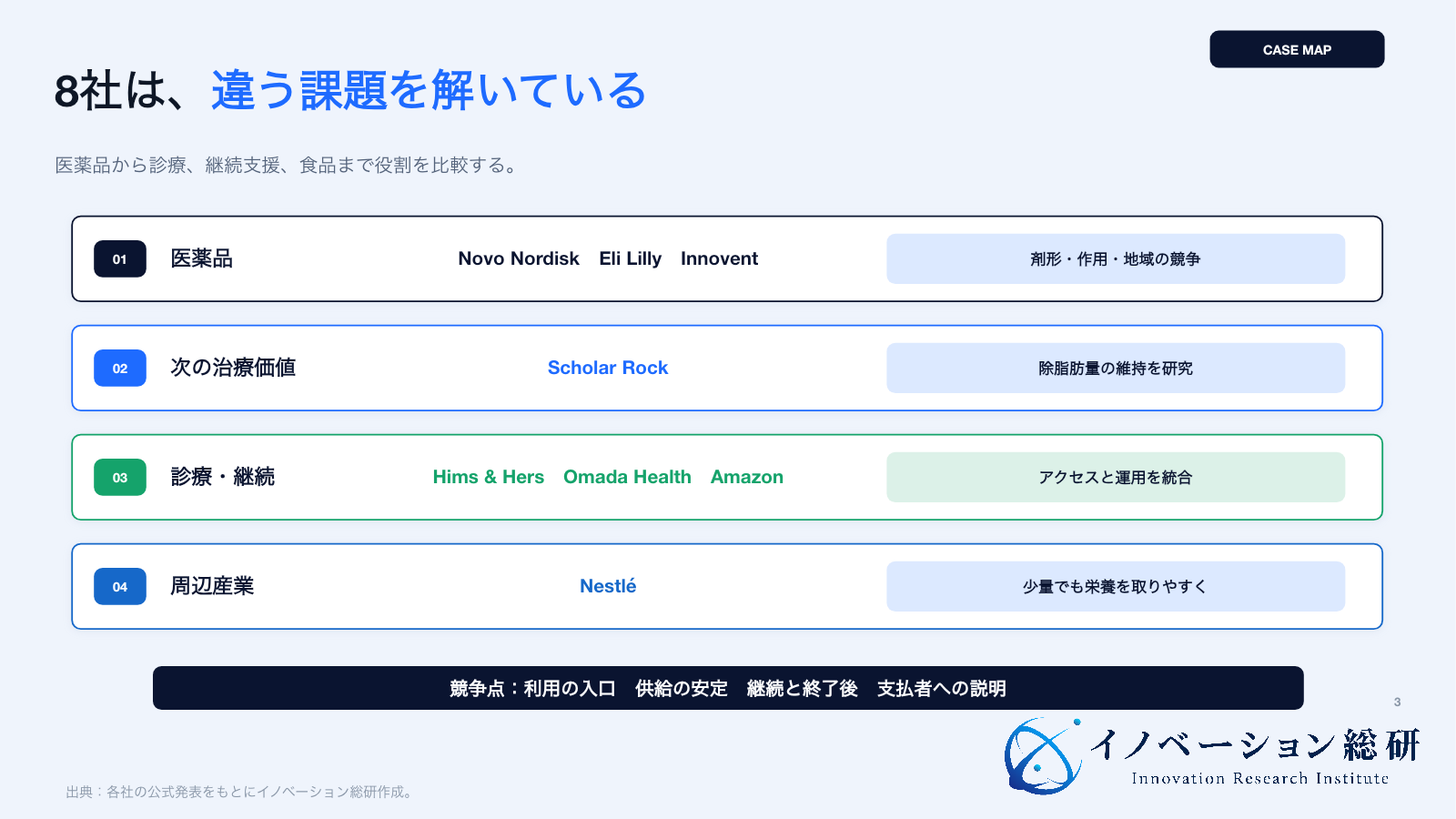
Task: Click the 次の治療価値 category label
Action: [x=233, y=368]
